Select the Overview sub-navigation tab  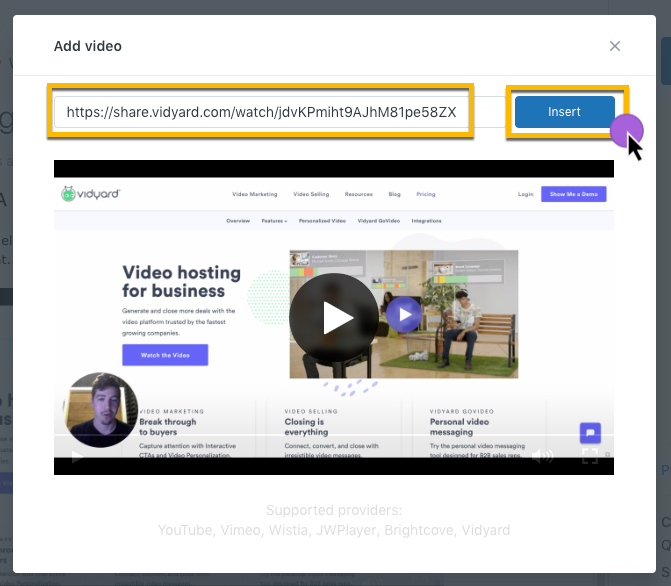click(x=238, y=221)
